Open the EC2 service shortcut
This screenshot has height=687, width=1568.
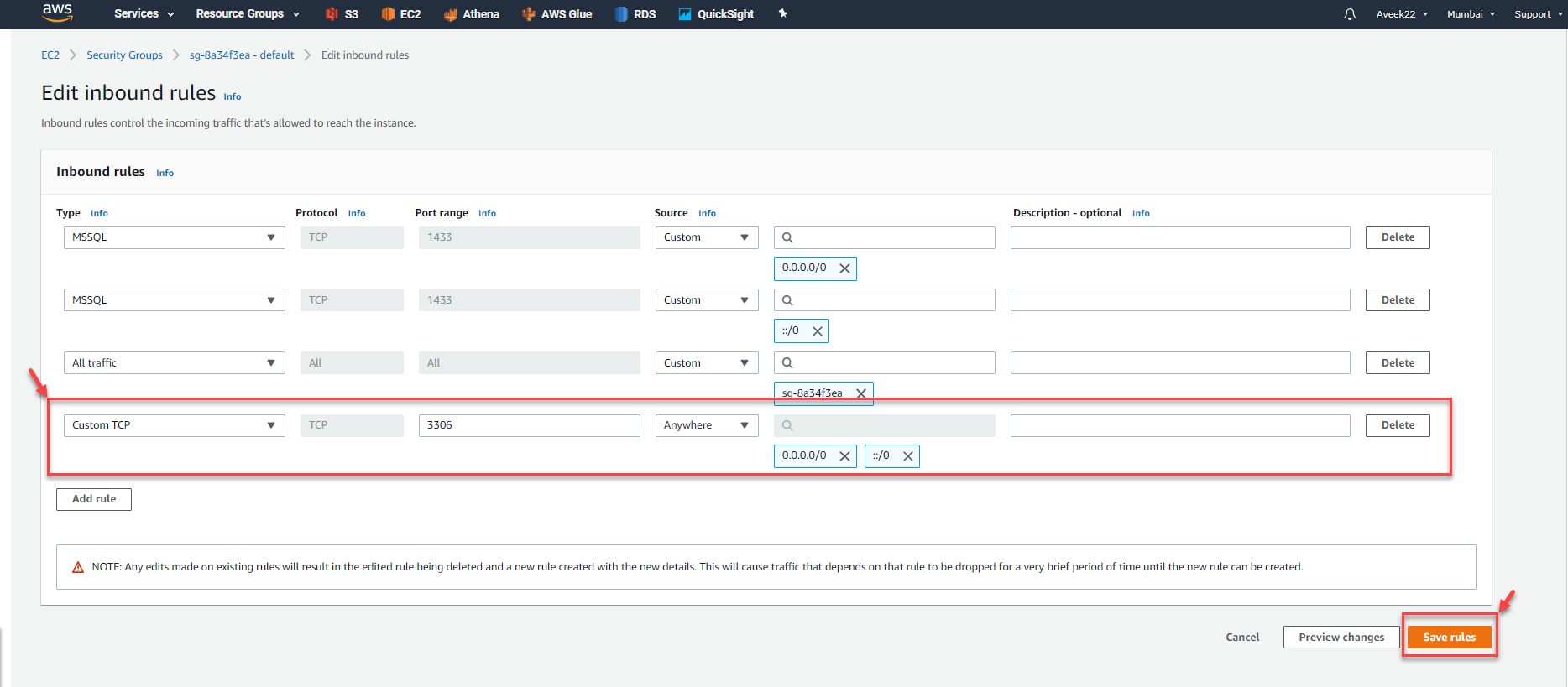401,14
